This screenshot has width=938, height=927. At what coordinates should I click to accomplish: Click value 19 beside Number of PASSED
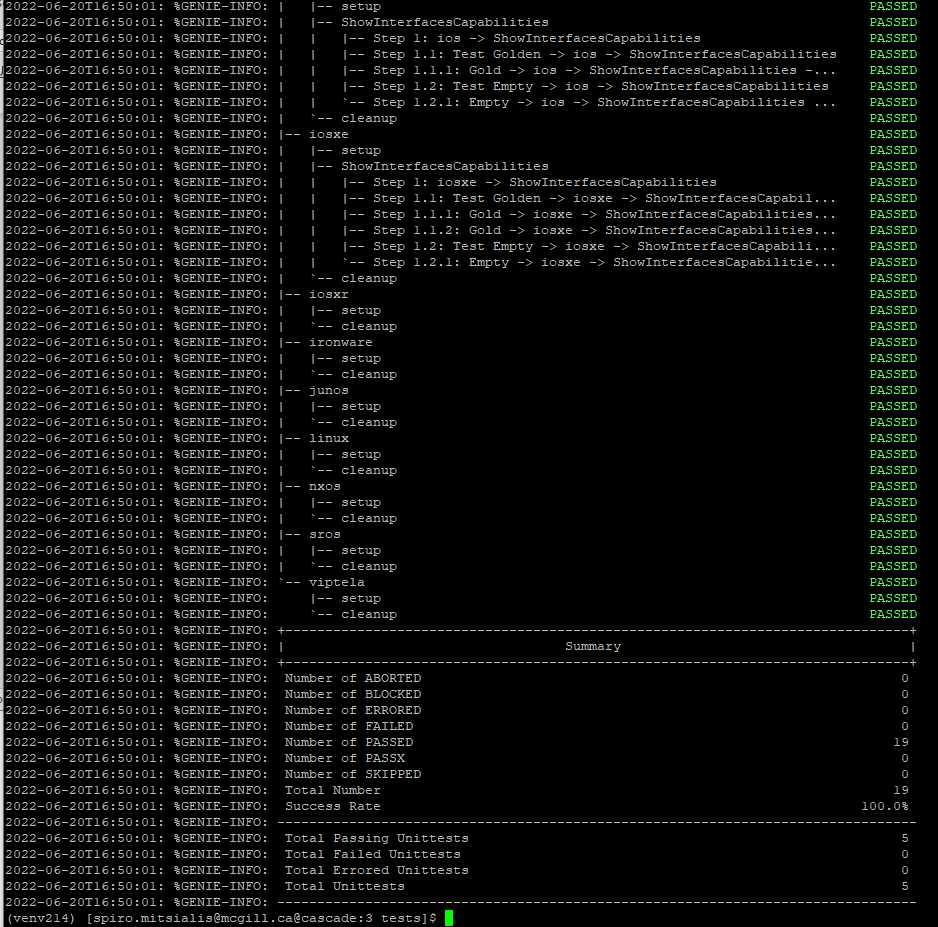(901, 742)
